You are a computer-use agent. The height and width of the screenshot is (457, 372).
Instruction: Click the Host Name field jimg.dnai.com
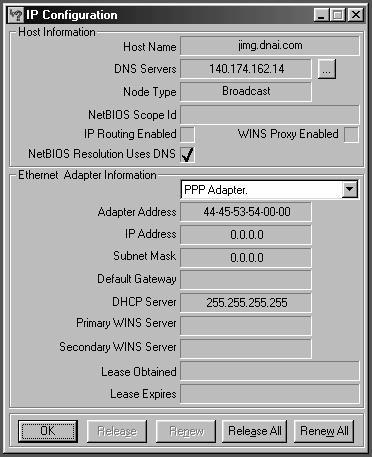[270, 46]
